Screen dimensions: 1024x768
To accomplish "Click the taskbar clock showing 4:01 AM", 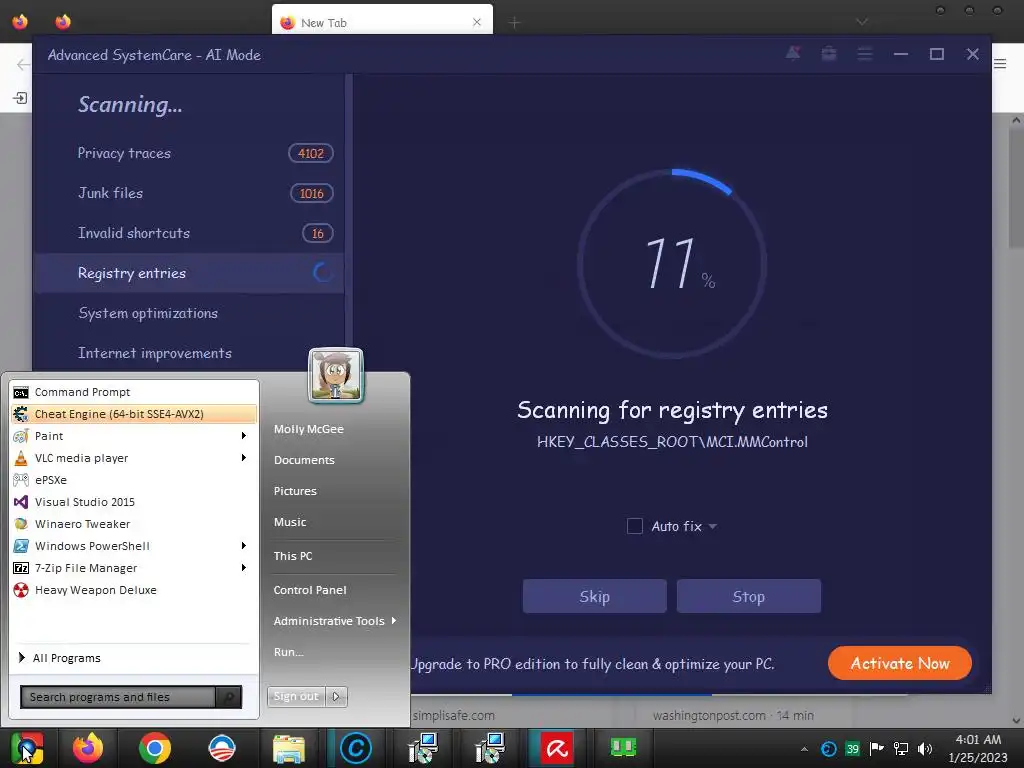I will pyautogui.click(x=978, y=748).
